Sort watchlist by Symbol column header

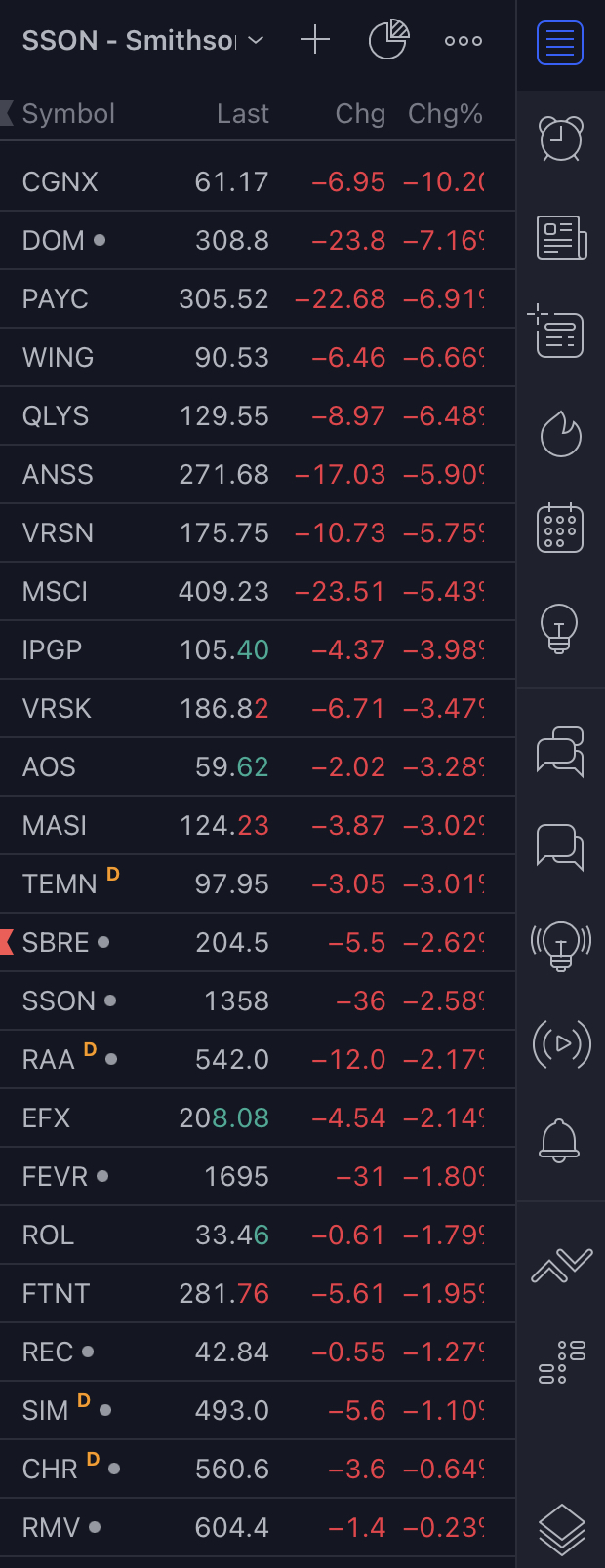pyautogui.click(x=68, y=114)
